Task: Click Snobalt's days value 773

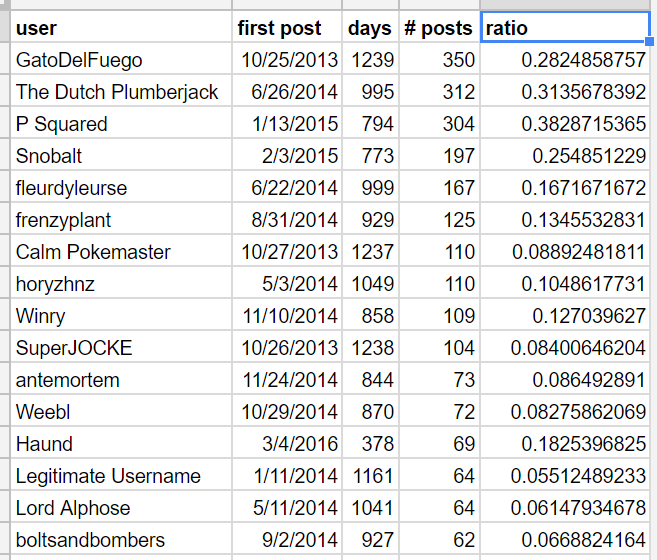Action: point(370,156)
